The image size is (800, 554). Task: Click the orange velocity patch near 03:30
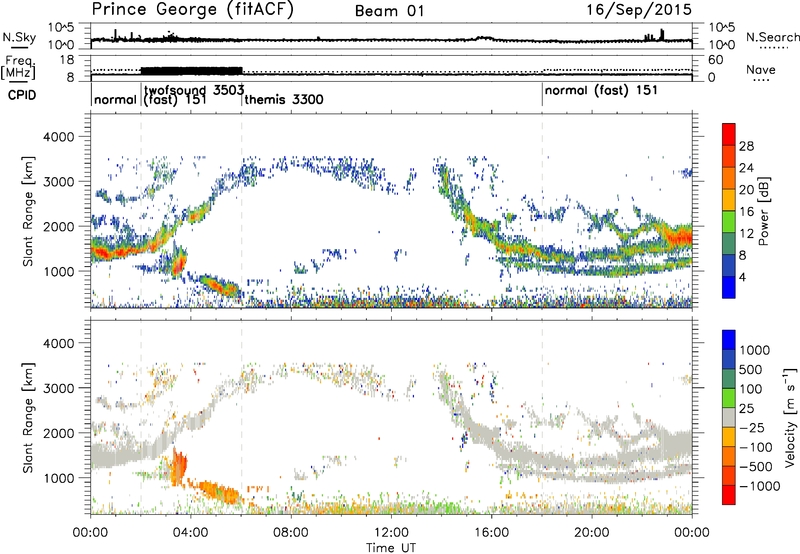click(179, 467)
